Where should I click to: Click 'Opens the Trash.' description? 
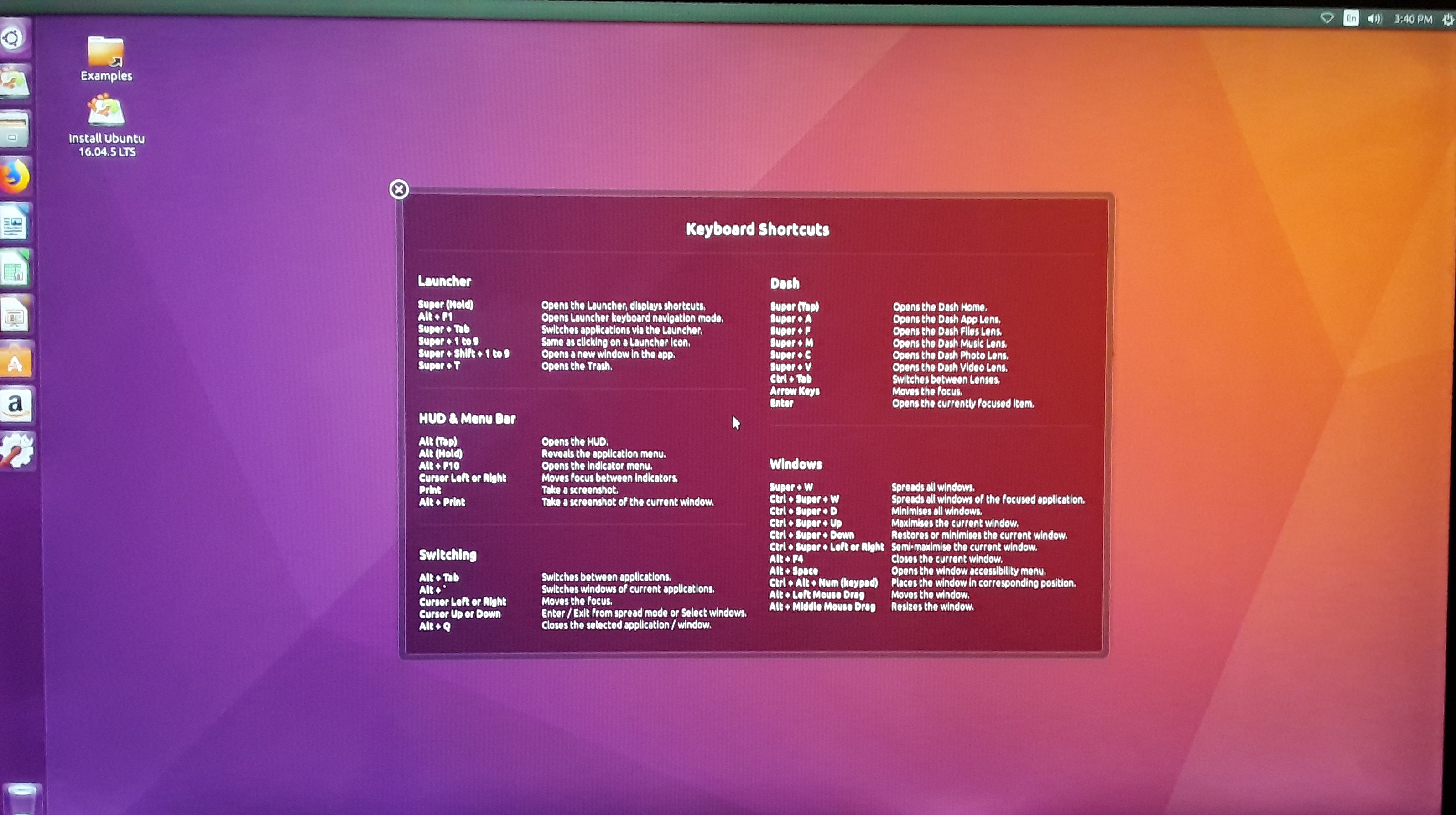point(577,366)
